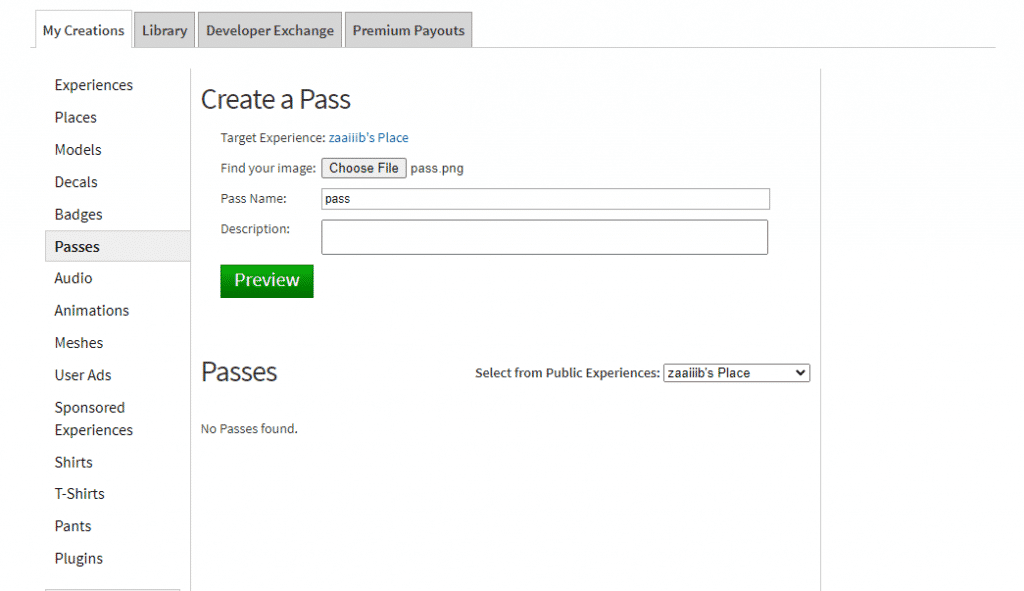Navigate to the Plugins section
Viewport: 1024px width, 591px height.
point(78,558)
